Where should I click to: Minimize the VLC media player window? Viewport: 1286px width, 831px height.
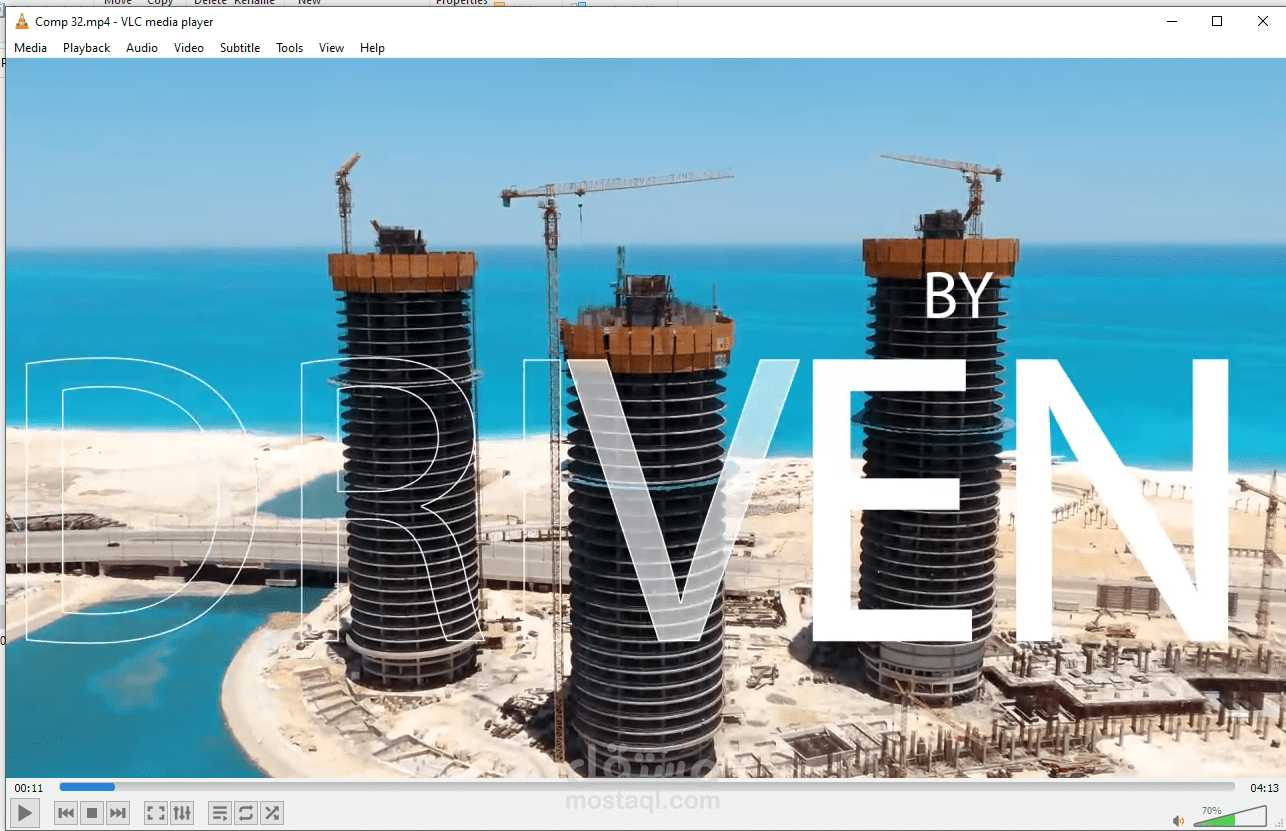1171,21
